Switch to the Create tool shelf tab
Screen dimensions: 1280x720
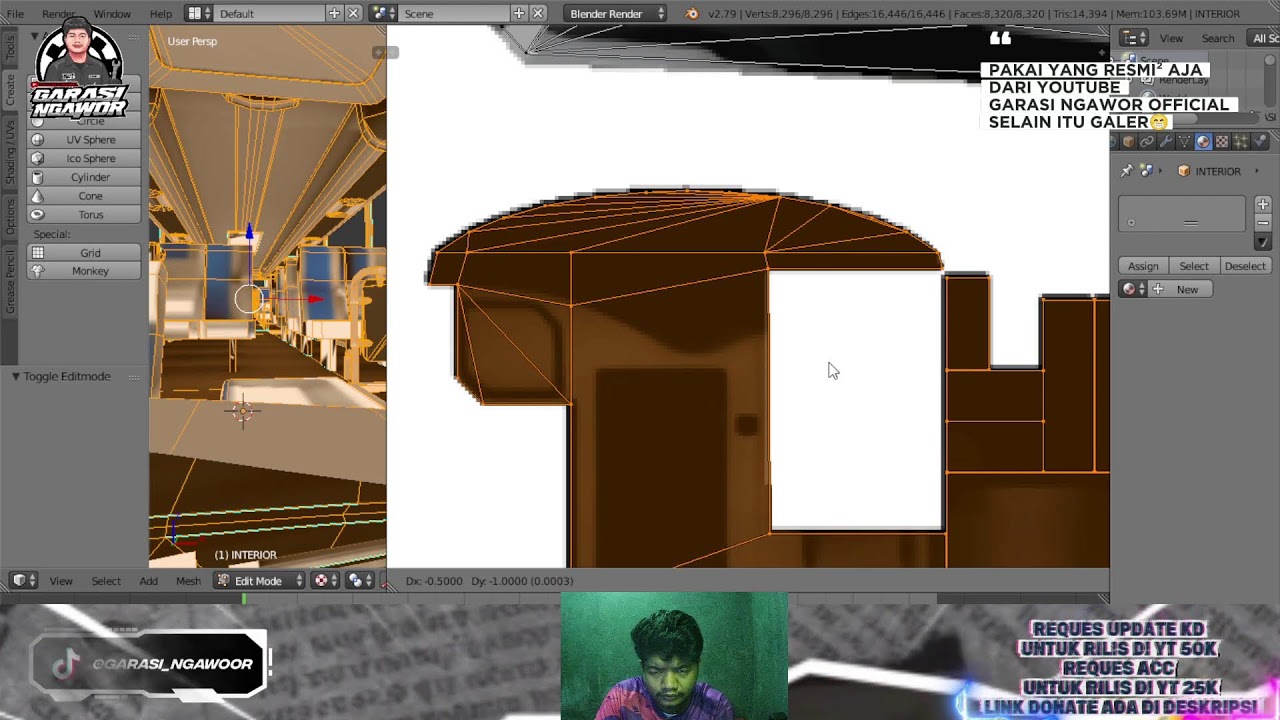click(x=10, y=90)
